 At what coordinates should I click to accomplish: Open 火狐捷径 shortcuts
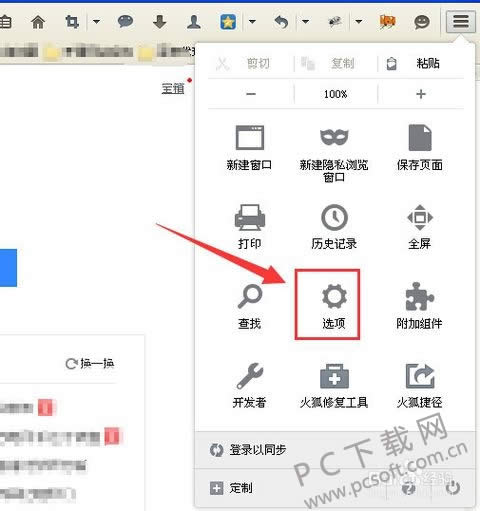point(420,385)
